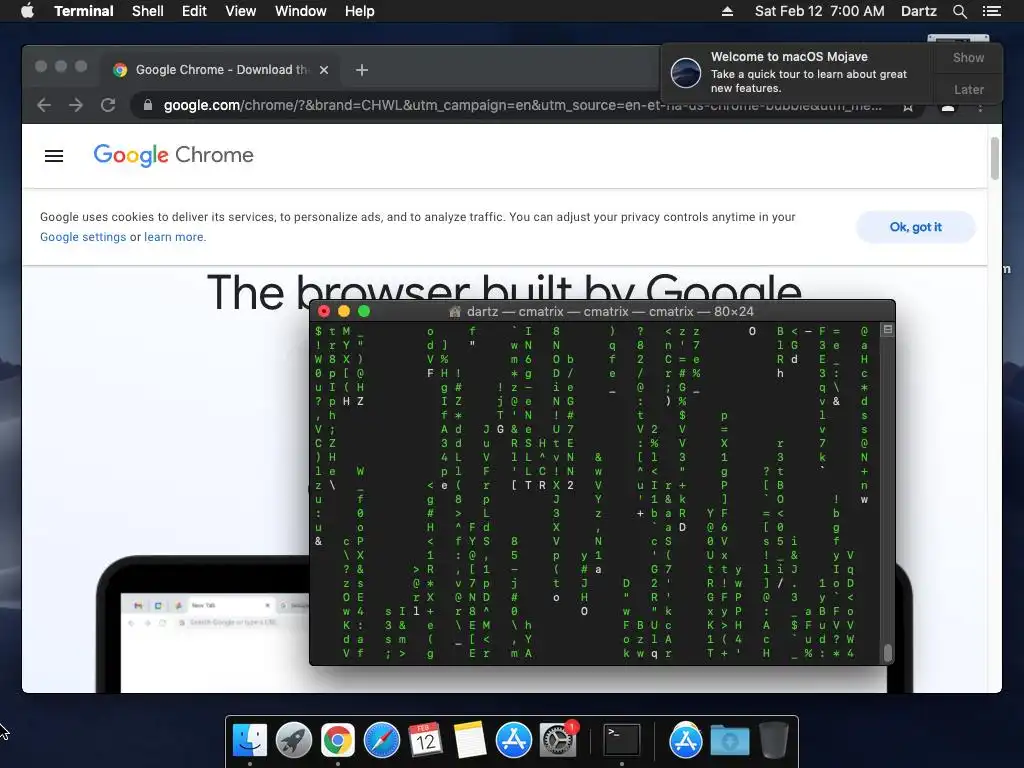Screen dimensions: 1024x768
Task: Open the Shell menu
Action: click(x=148, y=11)
